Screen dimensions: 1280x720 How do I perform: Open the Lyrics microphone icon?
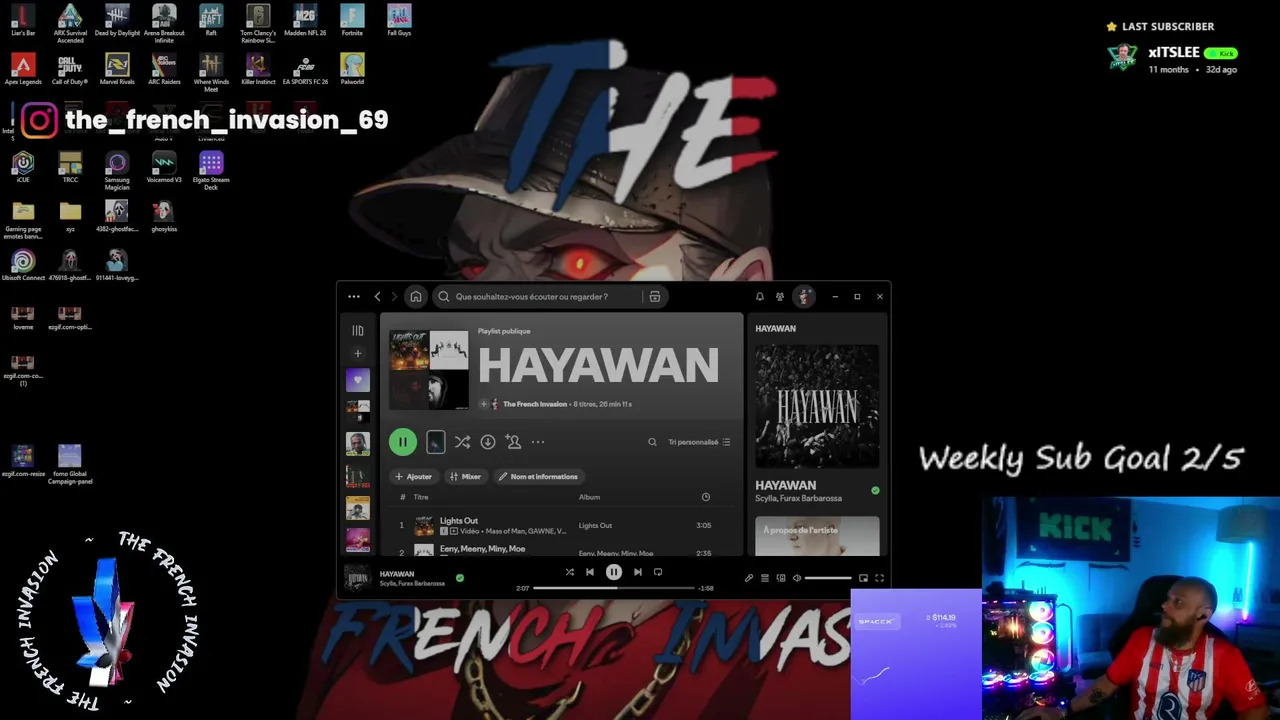(x=749, y=578)
